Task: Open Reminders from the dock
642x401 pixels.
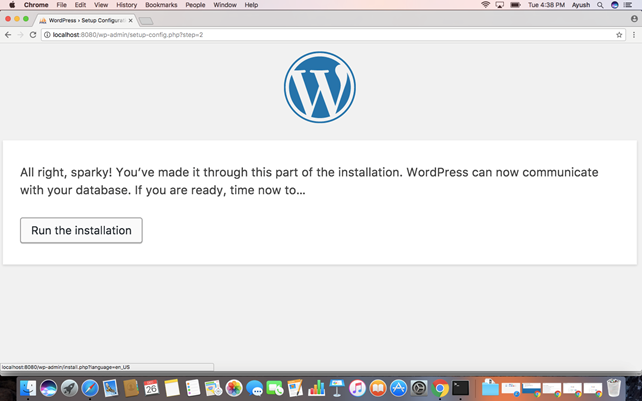Action: (x=192, y=388)
